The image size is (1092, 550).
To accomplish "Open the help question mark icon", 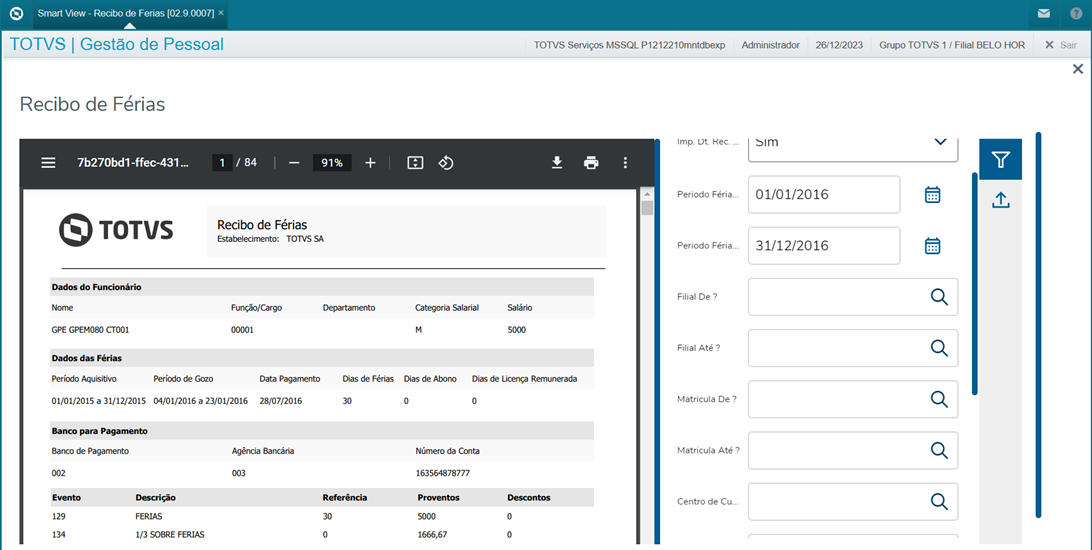I will tap(1076, 13).
